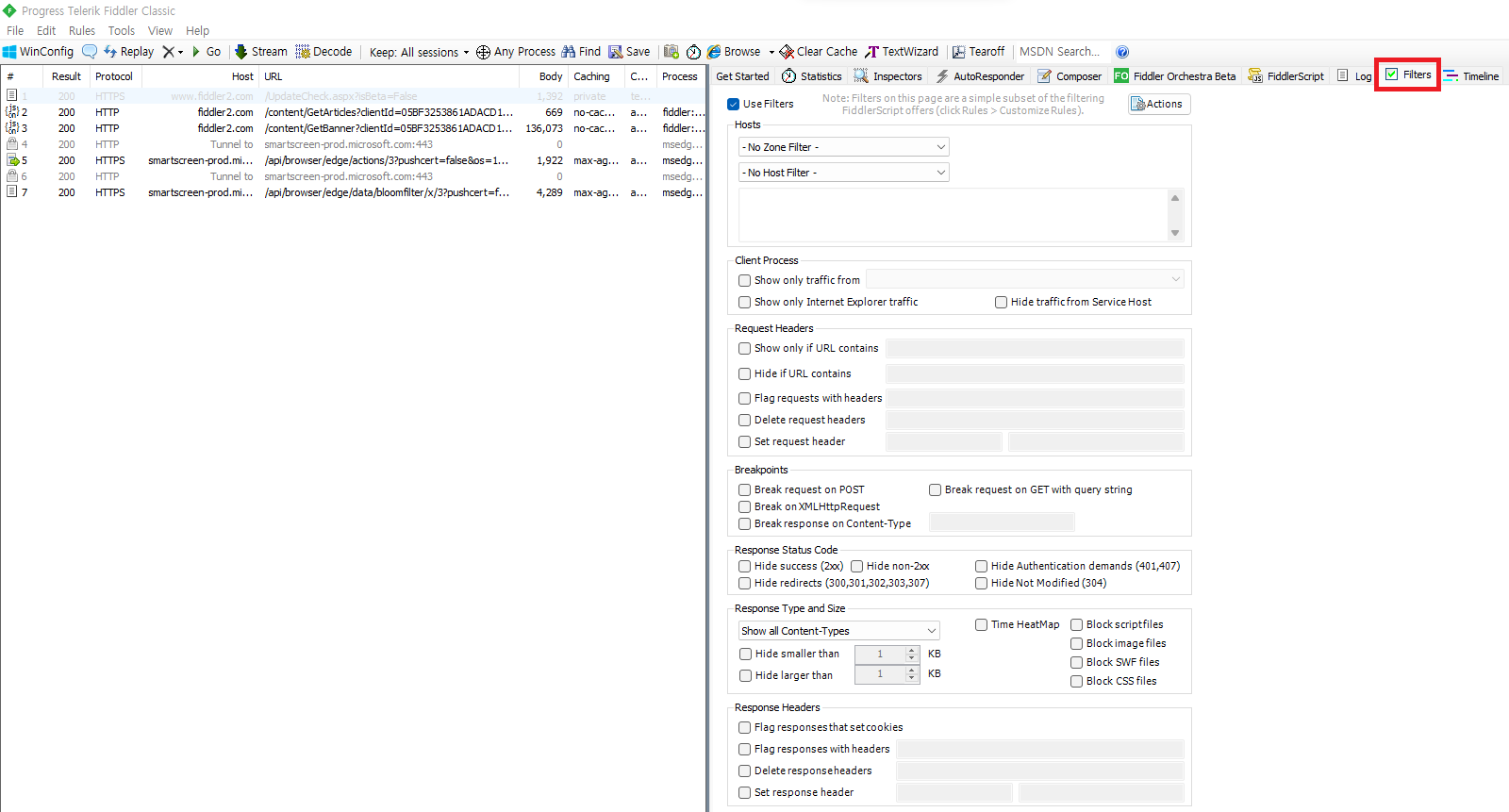
Task: Uncheck Use Filters checkbox
Action: click(x=734, y=104)
